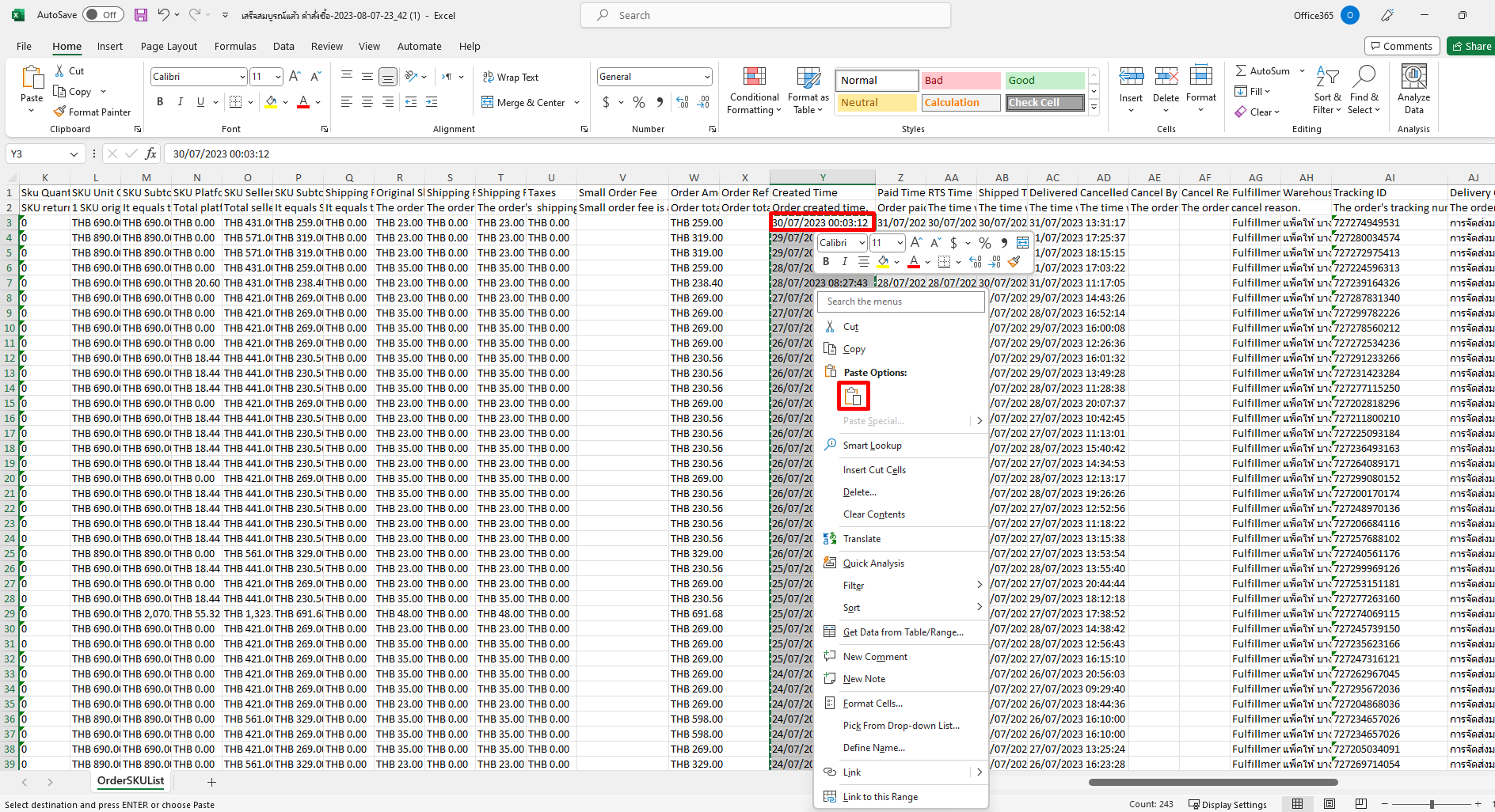Click Insert cells icon in ribbon

click(x=1131, y=77)
